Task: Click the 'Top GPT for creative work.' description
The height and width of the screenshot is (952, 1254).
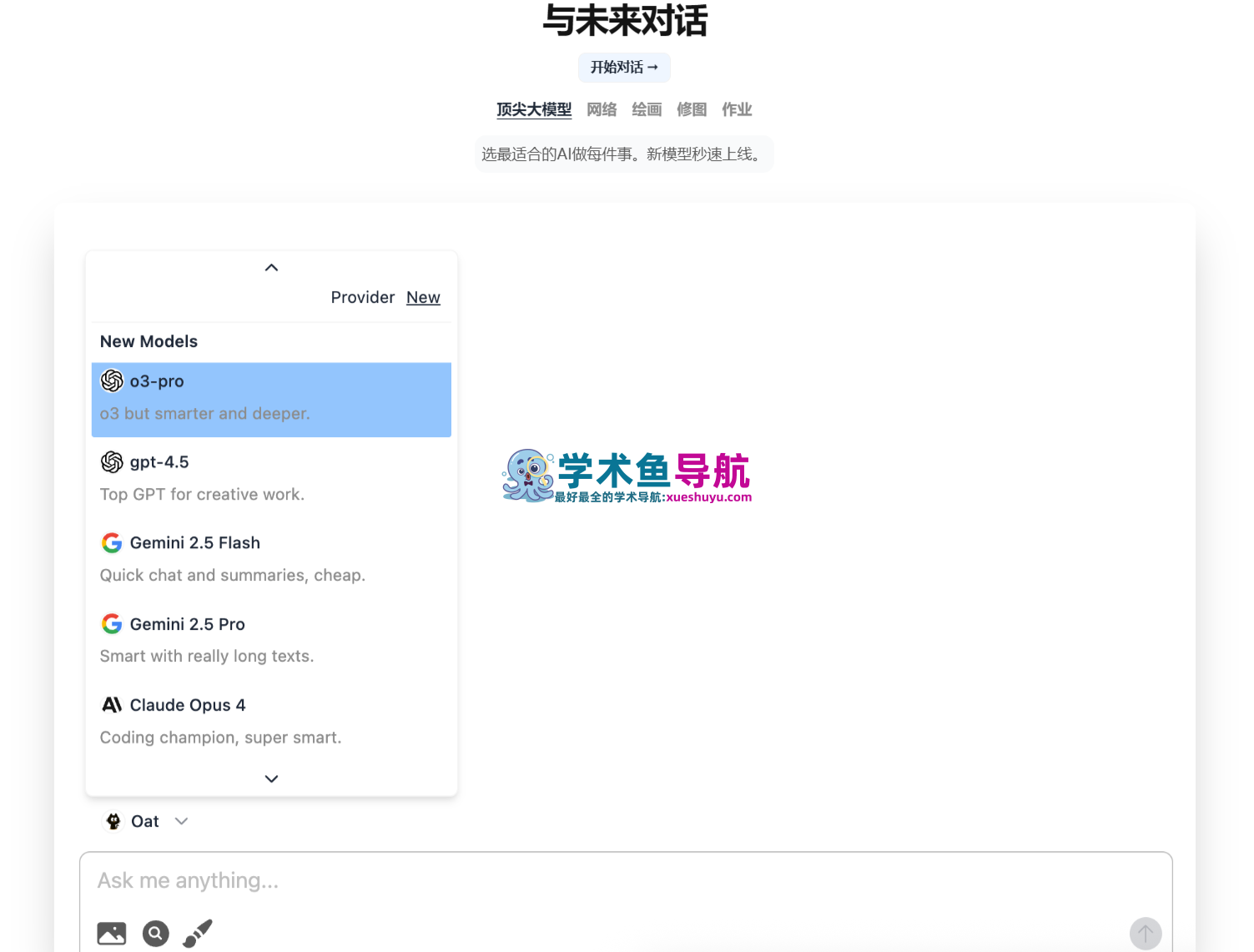Action: (x=202, y=495)
